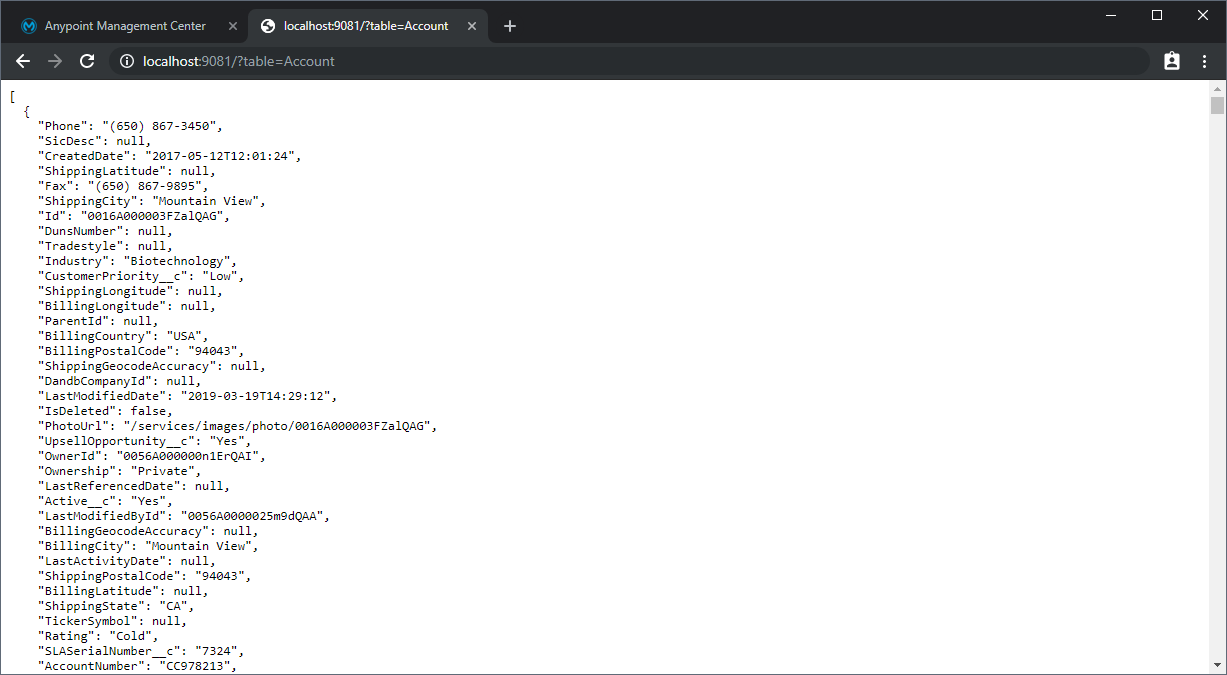
Task: Click the scrollbar up arrow
Action: (1217, 88)
